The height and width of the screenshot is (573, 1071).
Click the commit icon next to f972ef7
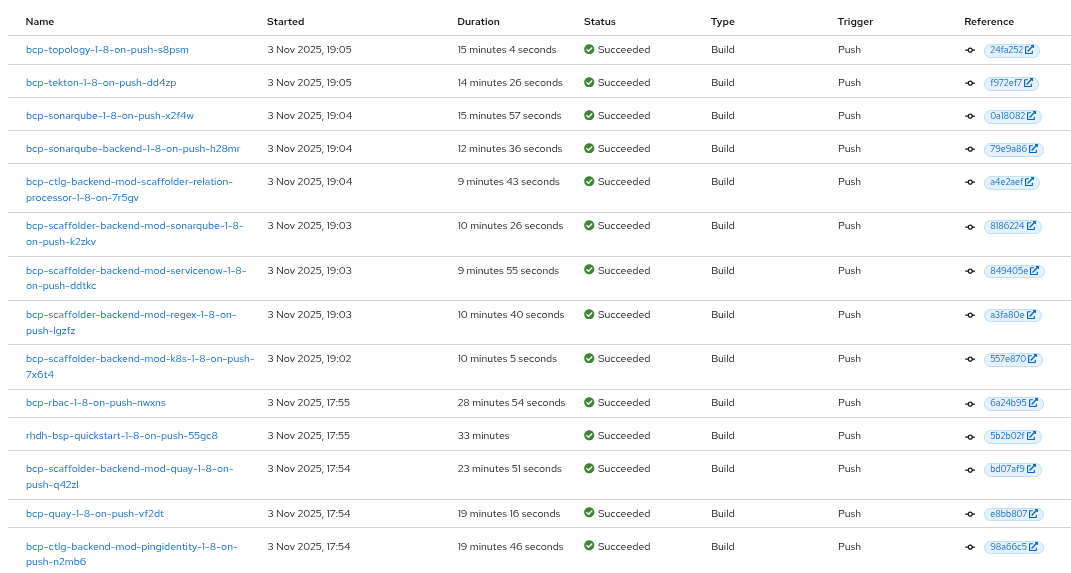pyautogui.click(x=969, y=83)
